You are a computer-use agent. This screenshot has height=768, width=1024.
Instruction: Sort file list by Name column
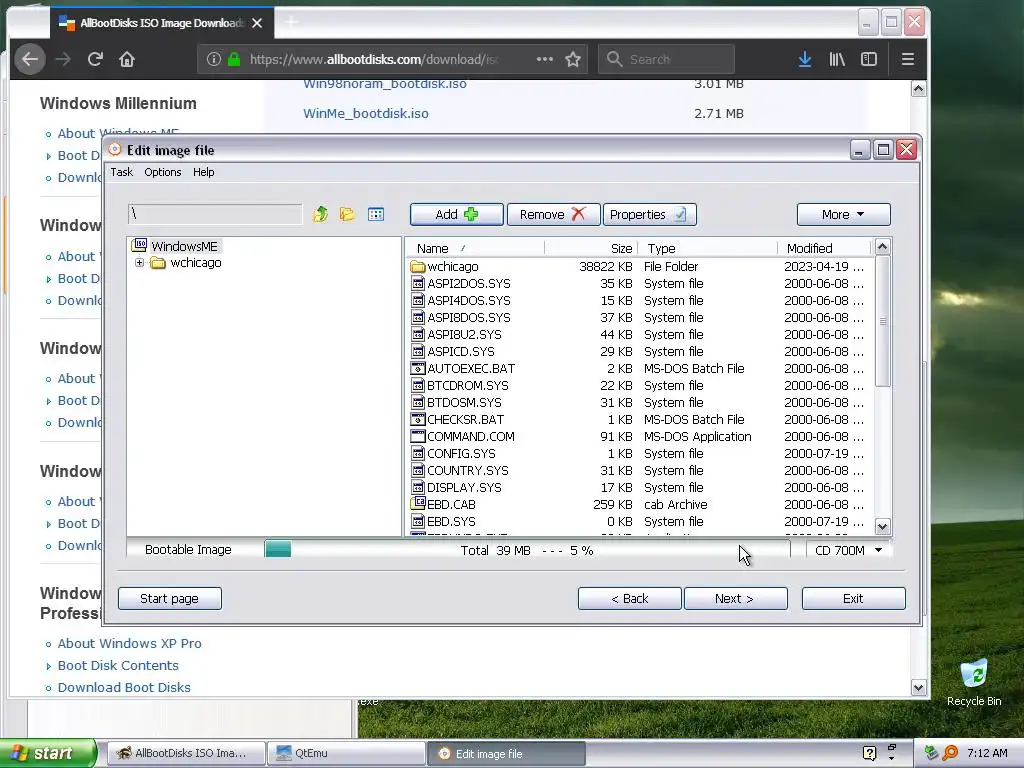coord(475,248)
